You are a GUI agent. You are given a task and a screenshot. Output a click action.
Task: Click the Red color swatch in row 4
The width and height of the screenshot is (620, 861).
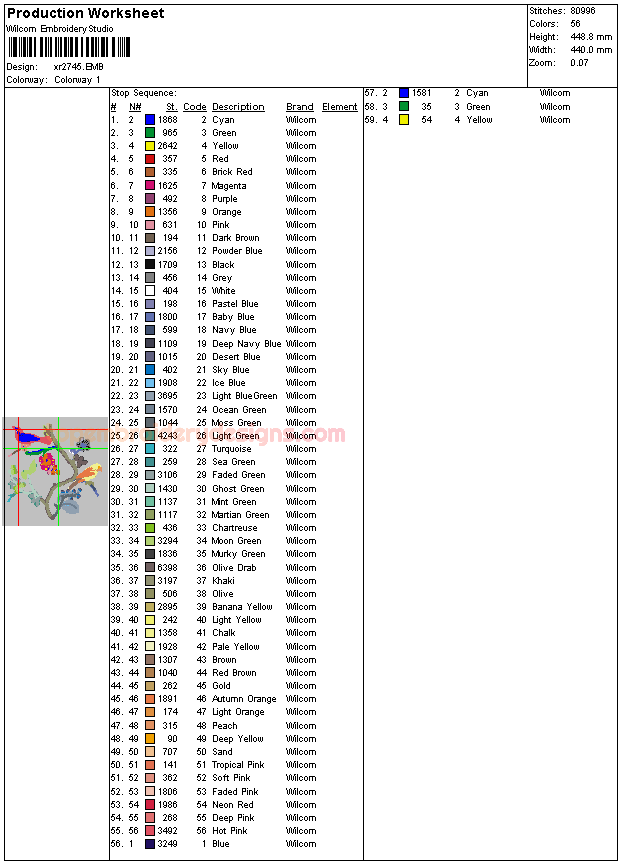click(150, 159)
